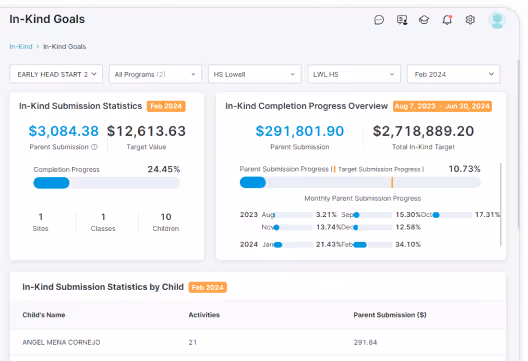Click the Nov 13.74% monthly progress bar
Viewport: 528px width, 361px height.
point(293,228)
